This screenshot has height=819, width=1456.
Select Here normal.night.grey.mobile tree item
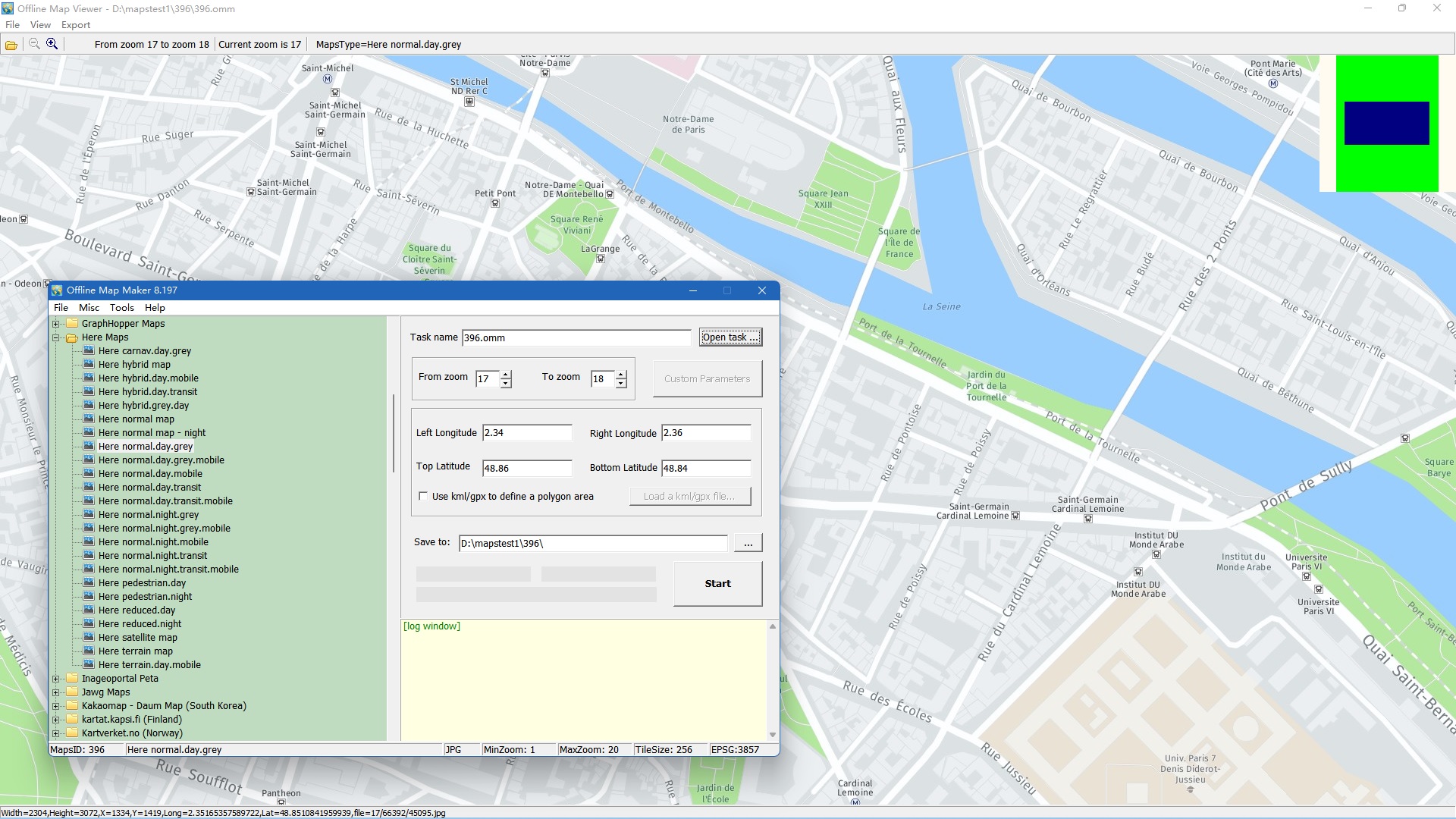(164, 528)
